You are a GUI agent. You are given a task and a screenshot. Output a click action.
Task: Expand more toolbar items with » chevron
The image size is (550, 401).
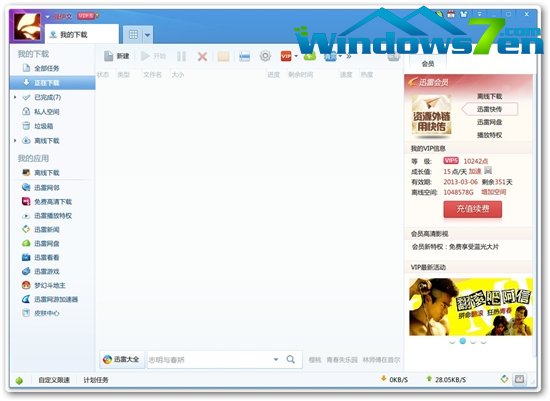(348, 56)
